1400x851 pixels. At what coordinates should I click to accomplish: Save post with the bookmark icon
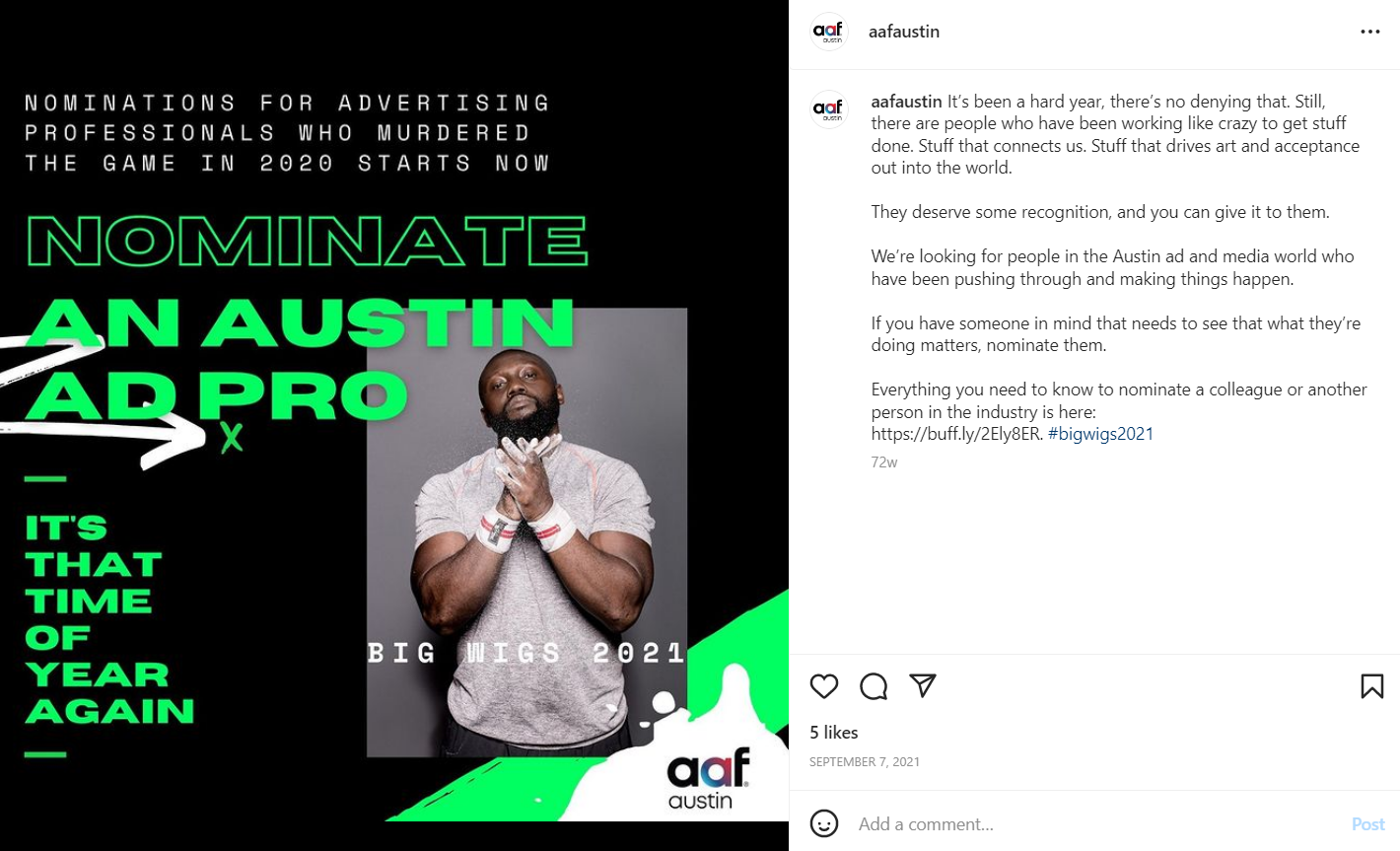pos(1372,686)
